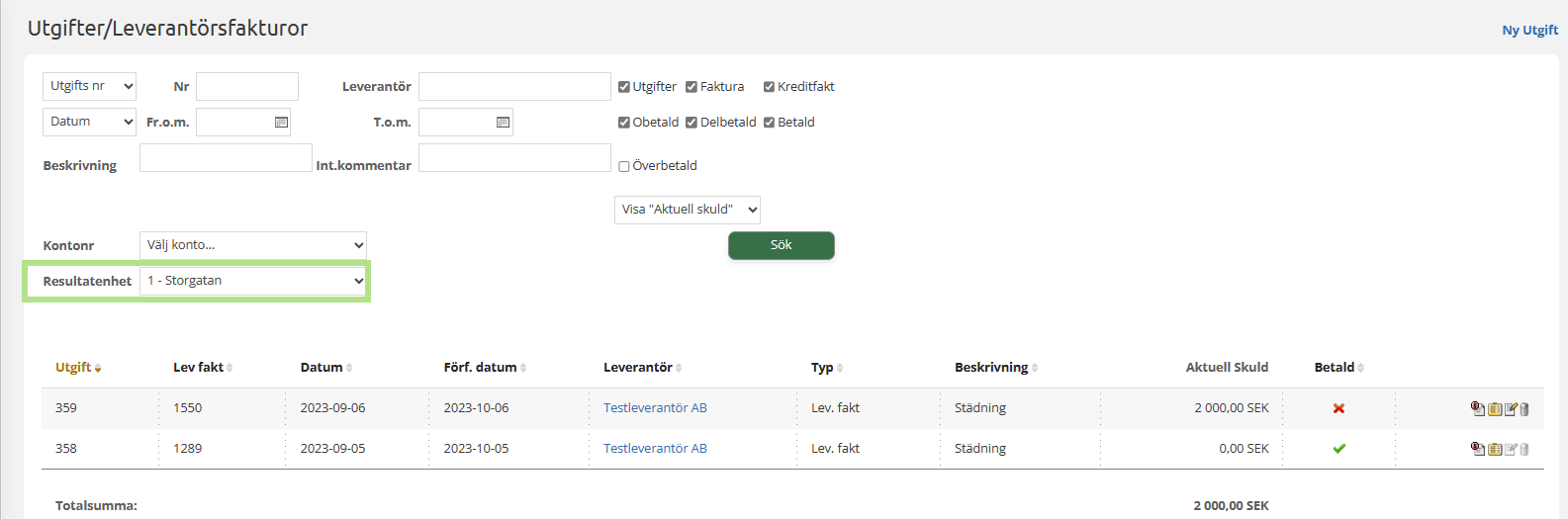The width and height of the screenshot is (1568, 519).
Task: Open the T.o.m. date calendar picker
Action: point(503,123)
